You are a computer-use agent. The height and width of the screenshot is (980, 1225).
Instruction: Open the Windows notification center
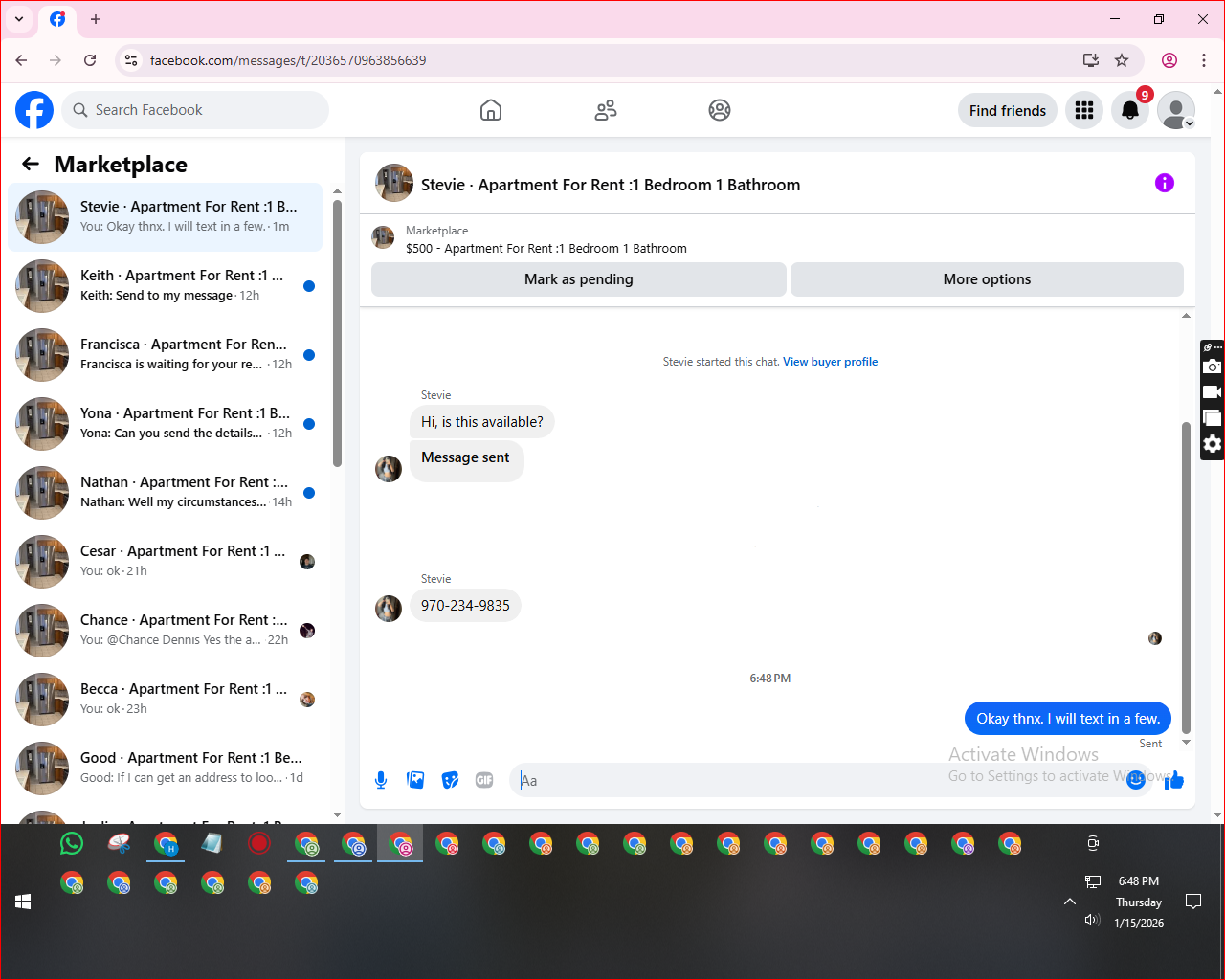1193,902
